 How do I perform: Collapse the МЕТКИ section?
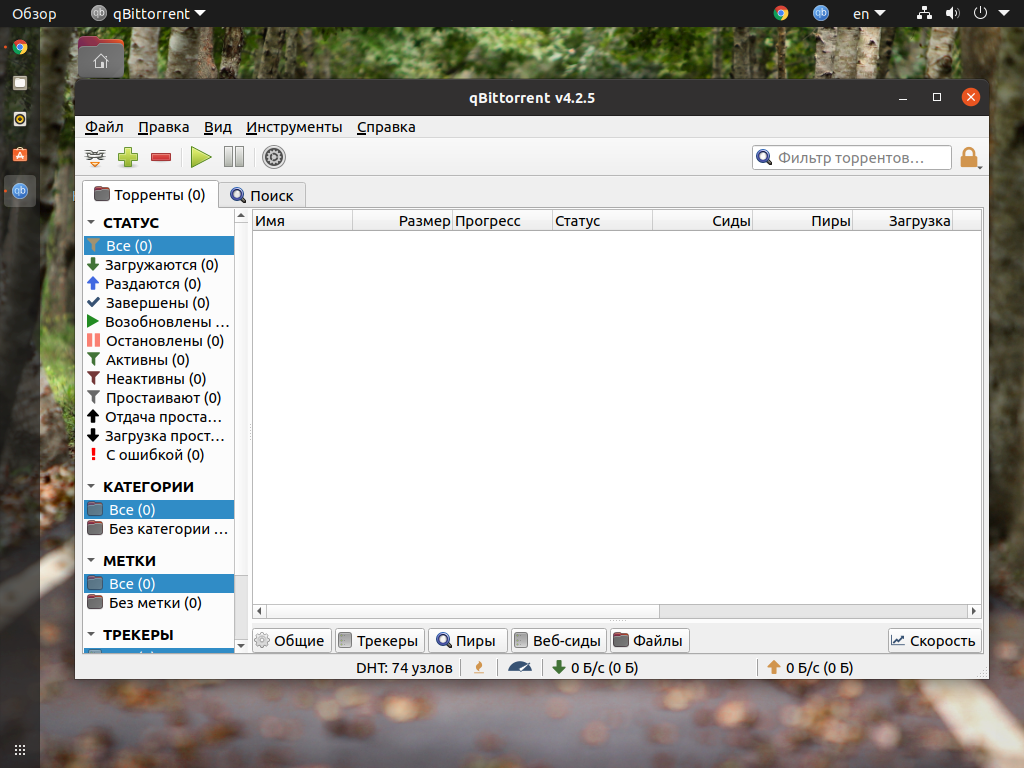coord(91,560)
